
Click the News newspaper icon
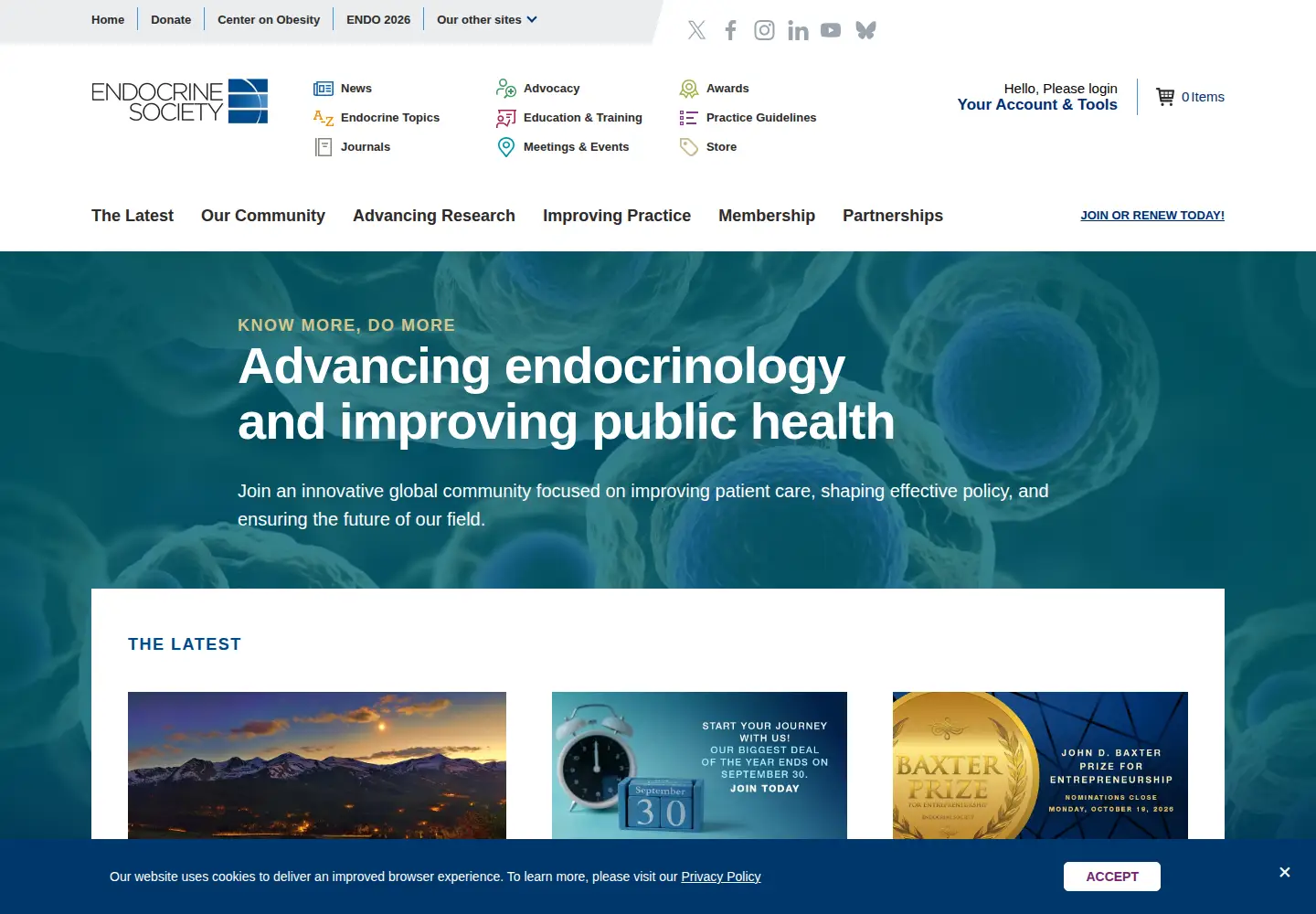324,89
